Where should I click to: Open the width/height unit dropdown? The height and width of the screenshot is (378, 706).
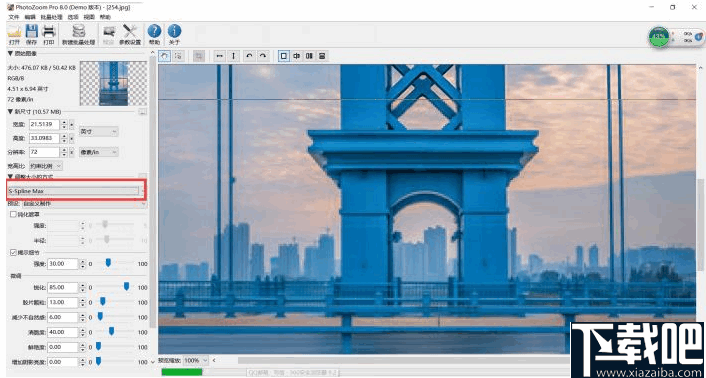(x=99, y=131)
